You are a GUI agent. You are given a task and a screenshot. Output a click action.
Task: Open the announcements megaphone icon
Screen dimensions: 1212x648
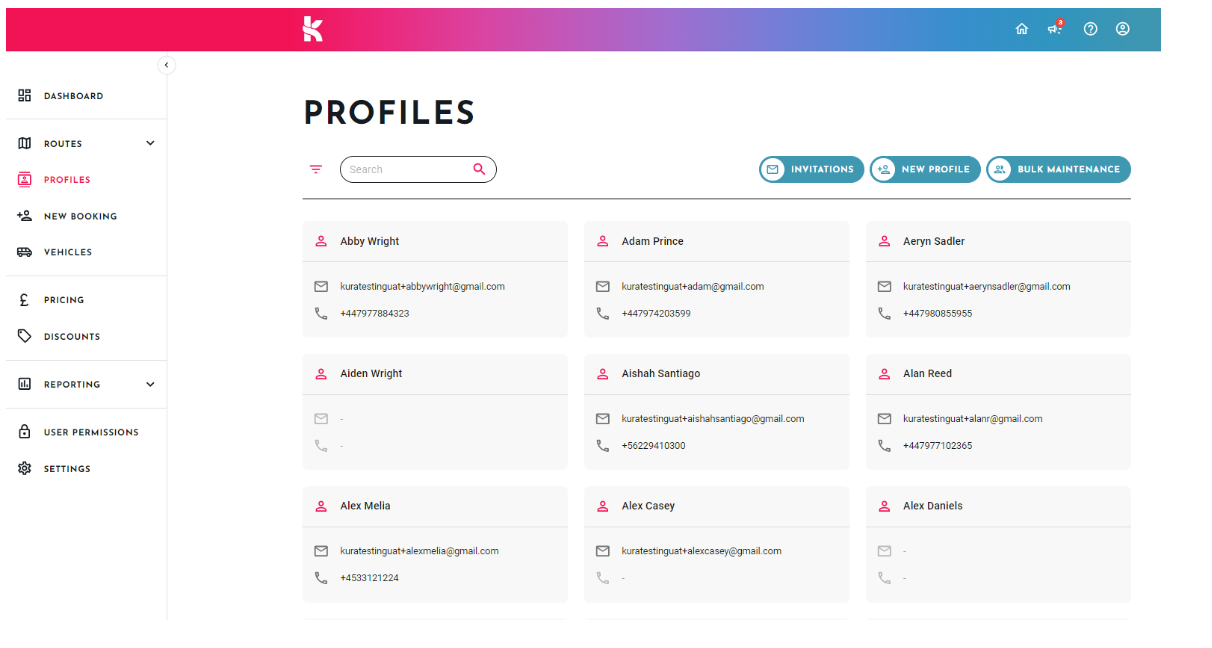pyautogui.click(x=1055, y=28)
